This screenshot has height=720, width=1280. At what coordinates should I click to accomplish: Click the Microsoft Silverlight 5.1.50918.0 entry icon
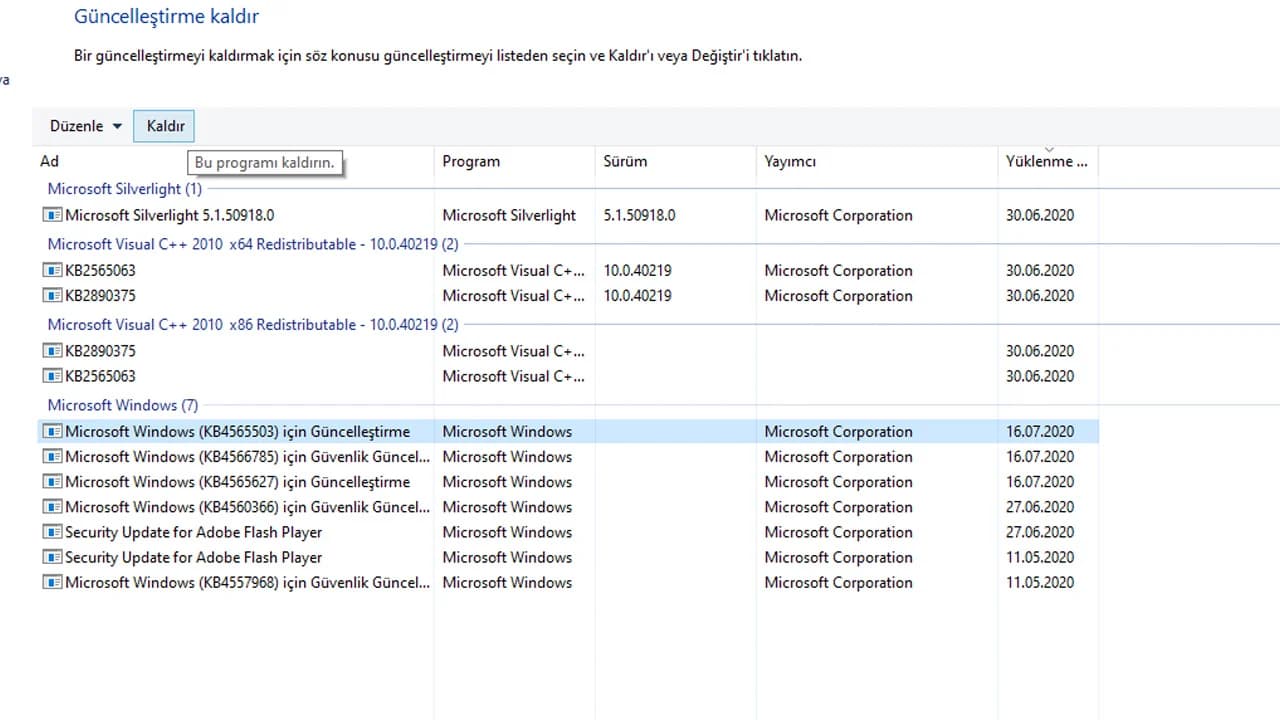point(52,215)
